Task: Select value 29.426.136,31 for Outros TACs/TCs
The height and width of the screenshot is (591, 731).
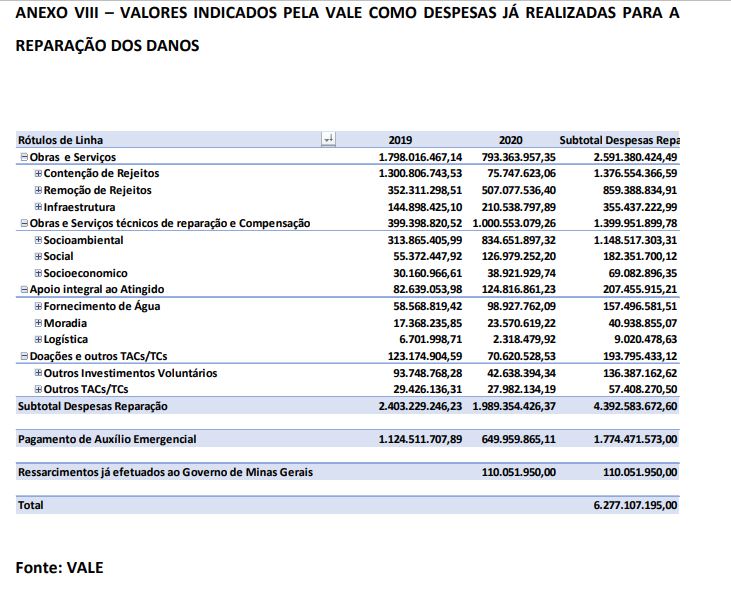Action: click(428, 389)
